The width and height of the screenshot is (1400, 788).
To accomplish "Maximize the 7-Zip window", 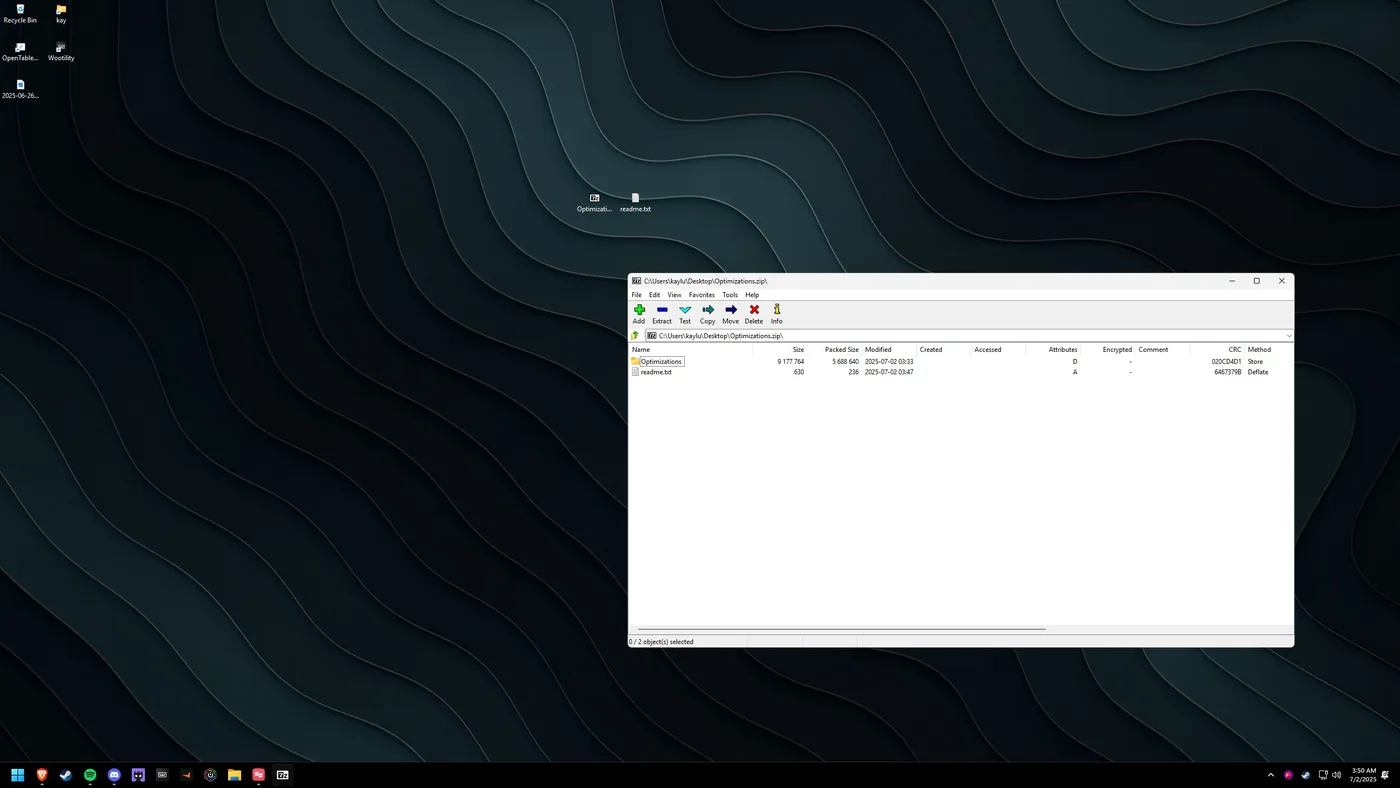I will pos(1257,281).
